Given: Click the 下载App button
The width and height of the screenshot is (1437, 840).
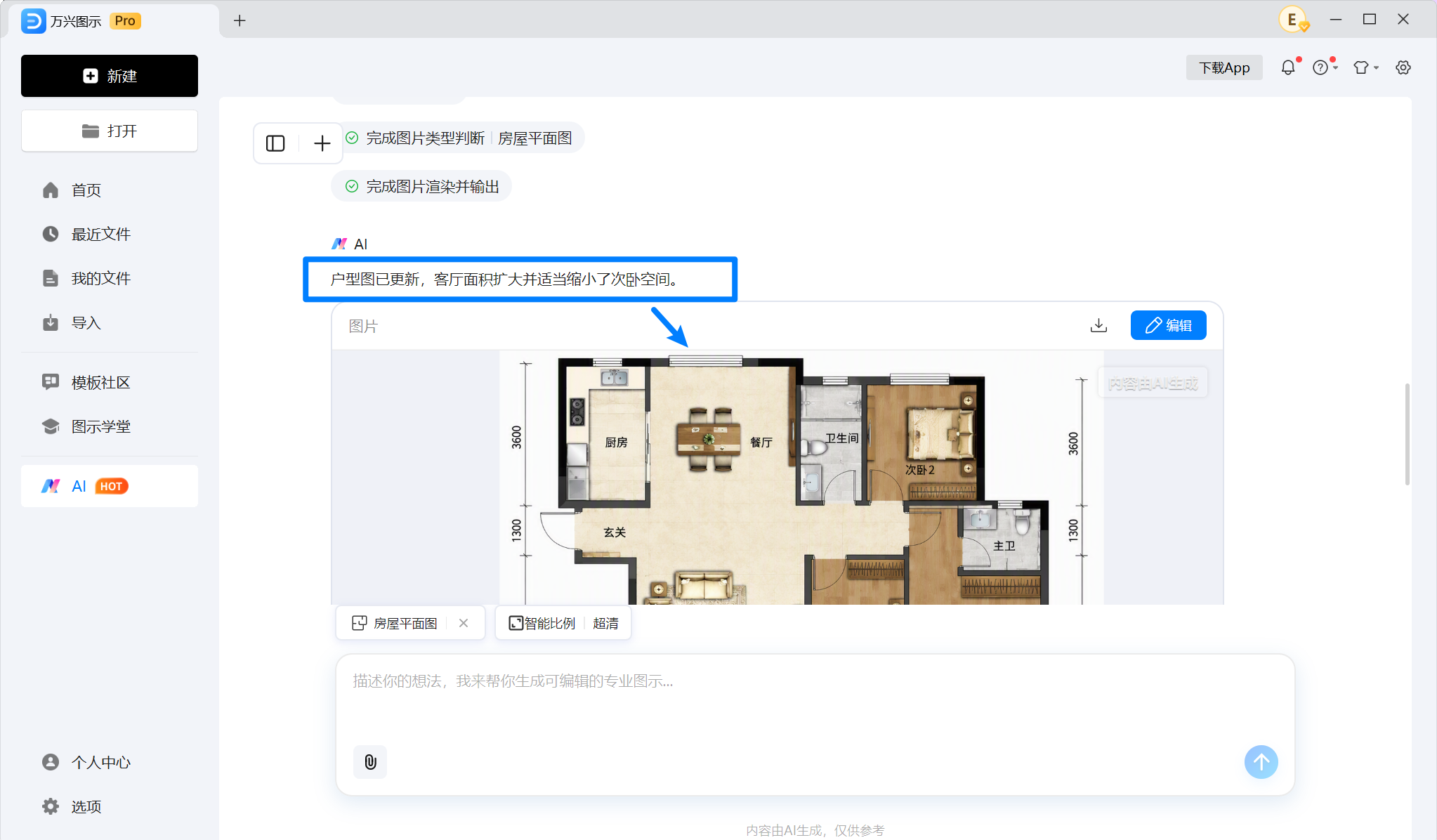Looking at the screenshot, I should click(1224, 67).
